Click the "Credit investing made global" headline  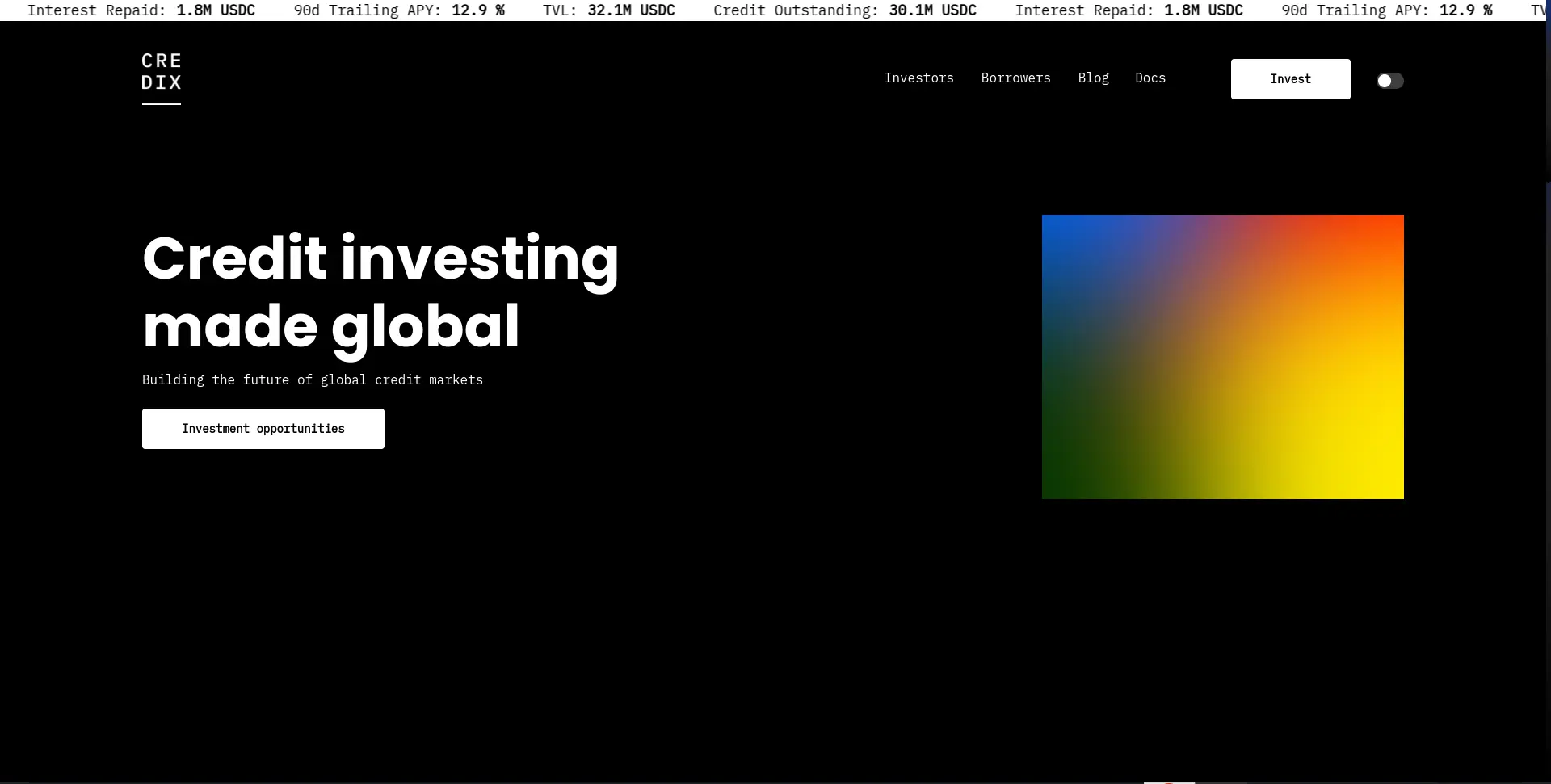click(380, 291)
